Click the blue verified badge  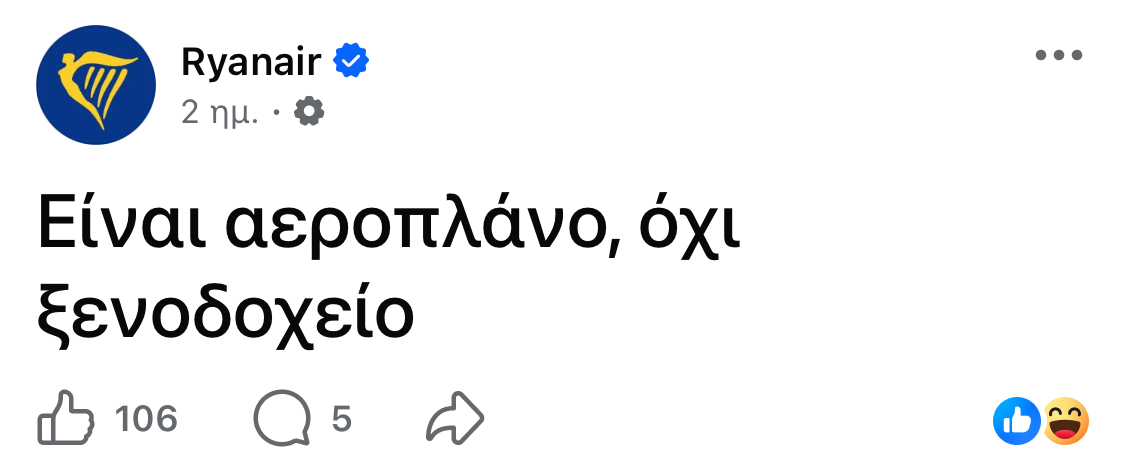tap(351, 62)
